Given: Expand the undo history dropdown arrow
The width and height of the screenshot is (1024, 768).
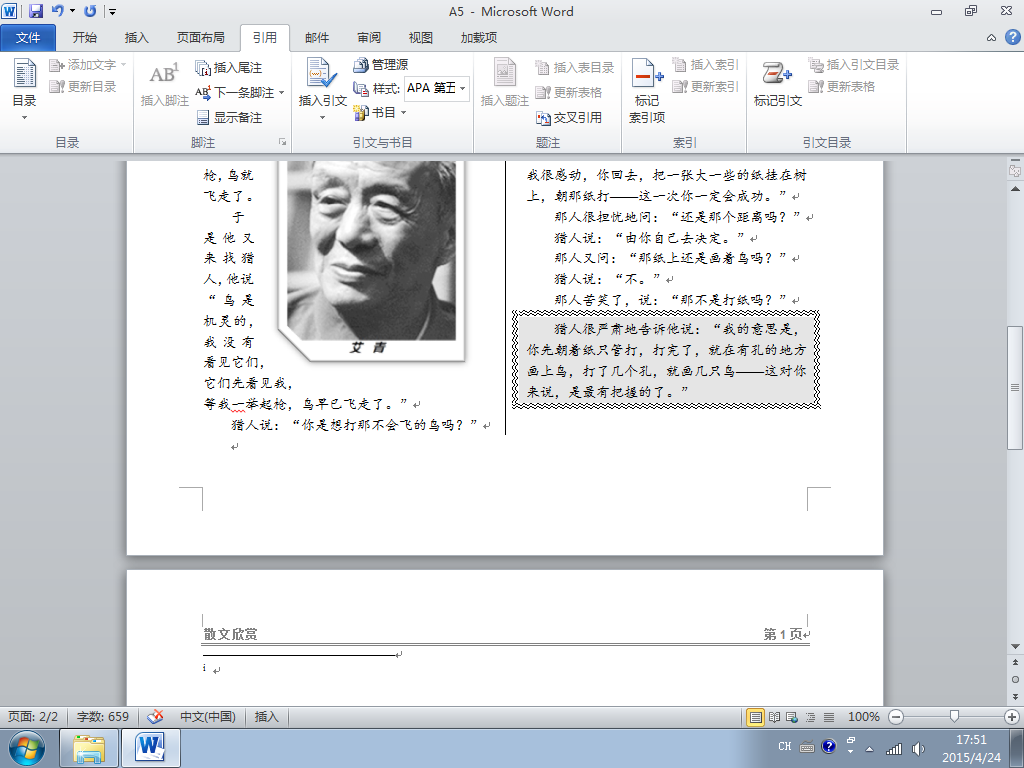Looking at the screenshot, I should [x=72, y=11].
